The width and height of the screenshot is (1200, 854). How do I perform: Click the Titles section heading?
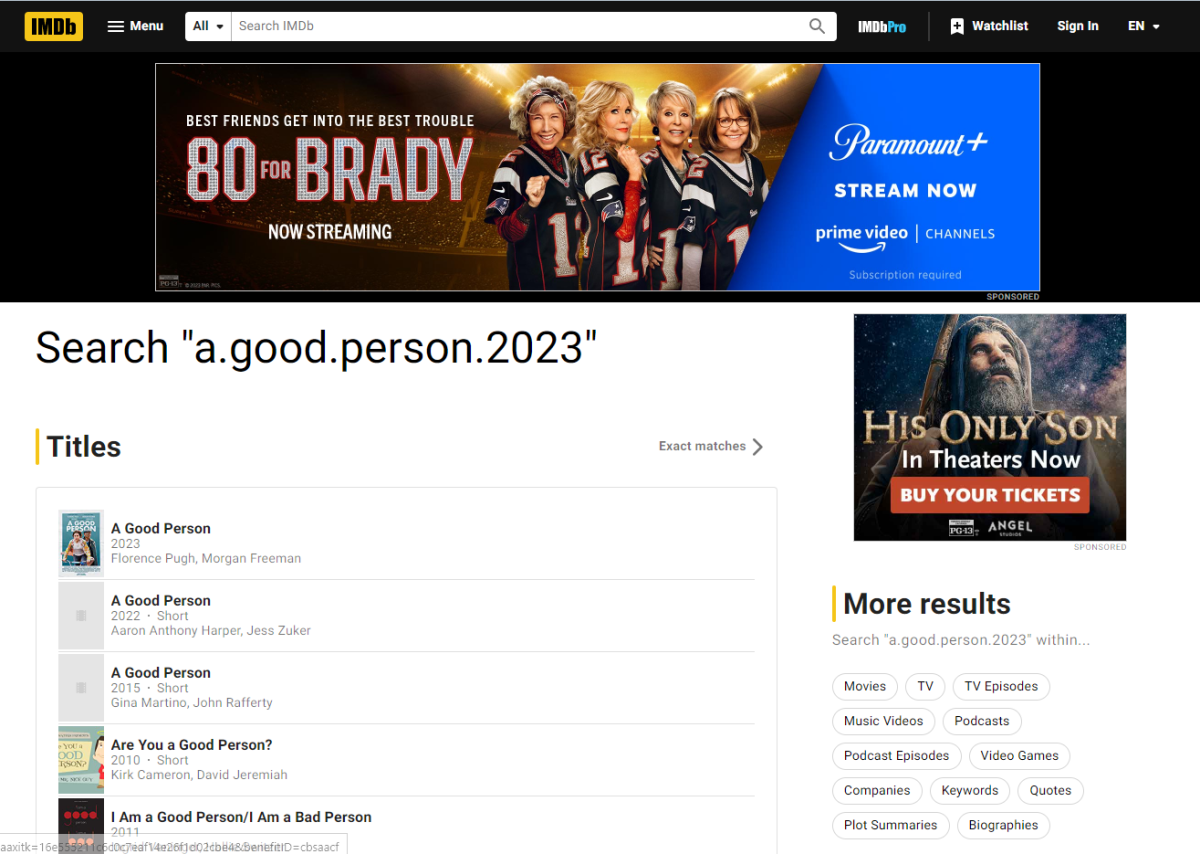(83, 446)
